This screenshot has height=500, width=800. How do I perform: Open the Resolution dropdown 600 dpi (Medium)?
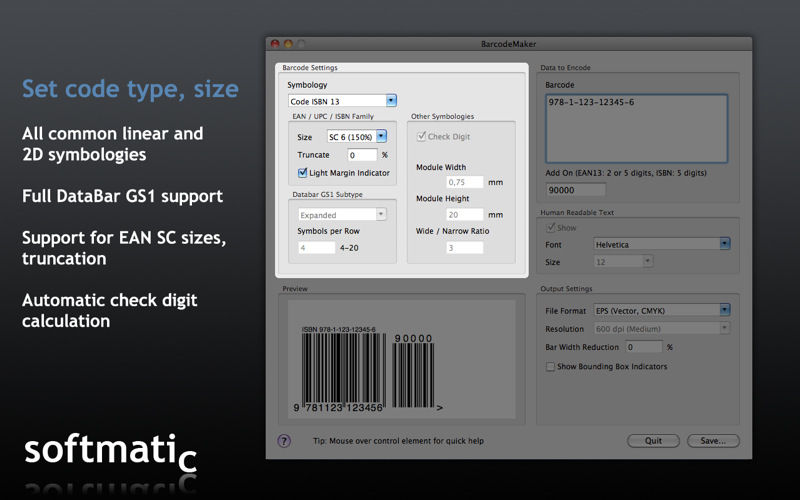coord(662,329)
